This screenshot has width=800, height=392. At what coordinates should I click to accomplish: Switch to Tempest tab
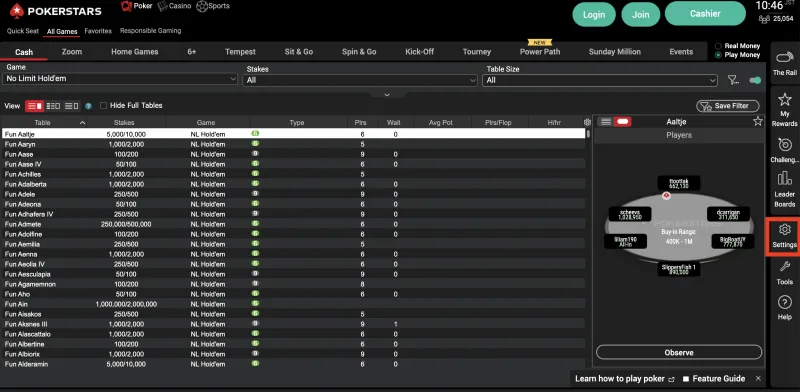coord(240,52)
